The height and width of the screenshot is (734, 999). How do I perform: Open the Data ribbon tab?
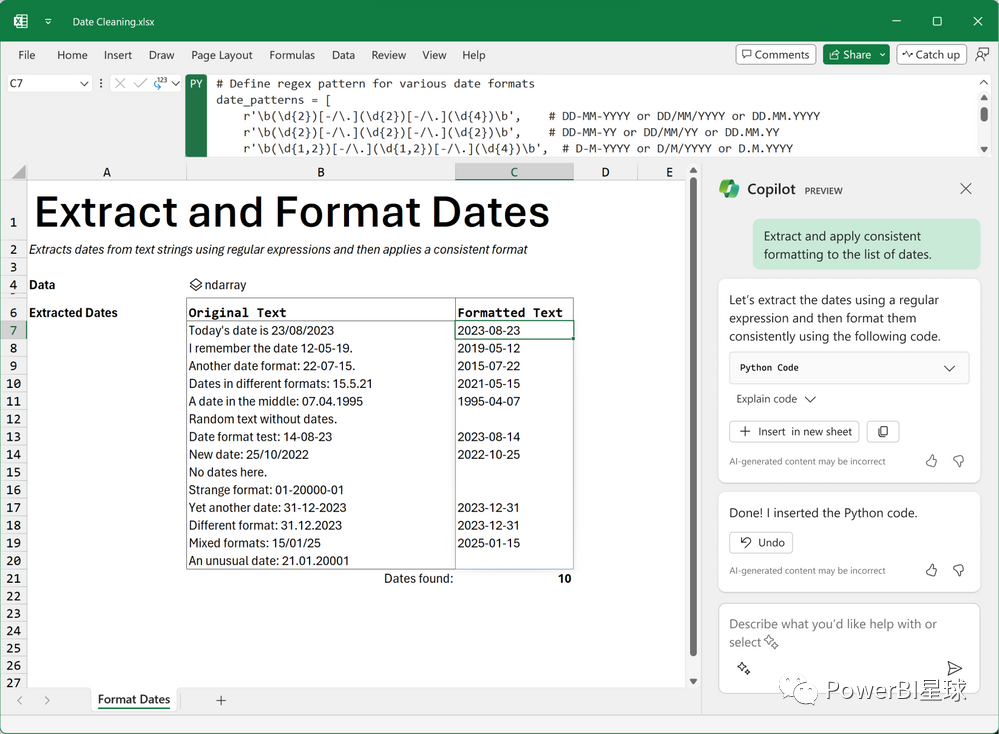click(343, 55)
